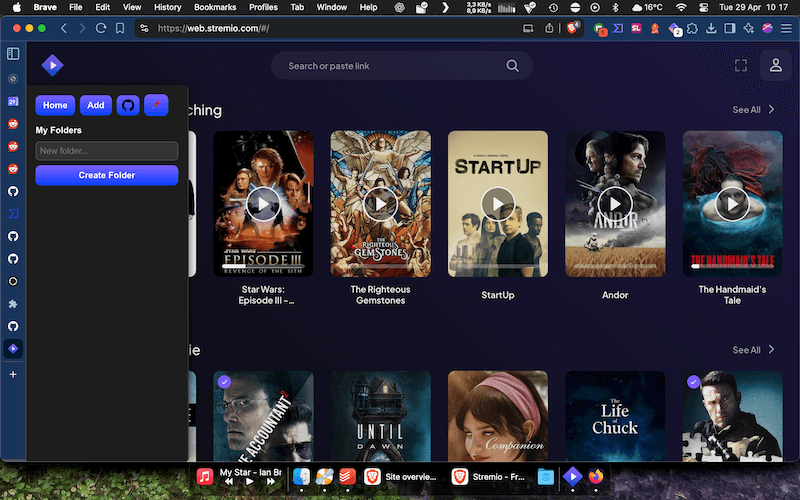
Task: Click the browser profile avatar in the toolbar
Action: 767,28
